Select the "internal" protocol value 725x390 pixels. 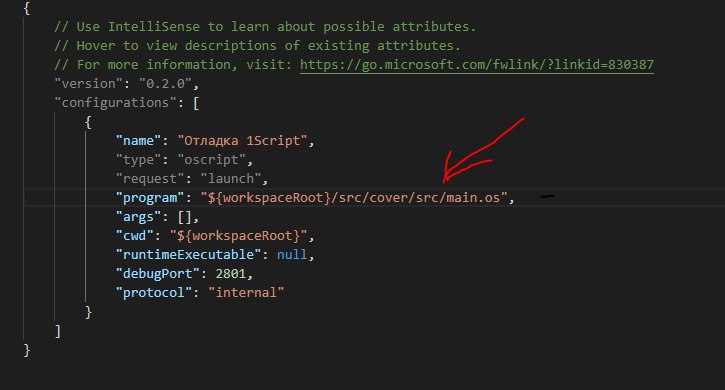pyautogui.click(x=246, y=292)
